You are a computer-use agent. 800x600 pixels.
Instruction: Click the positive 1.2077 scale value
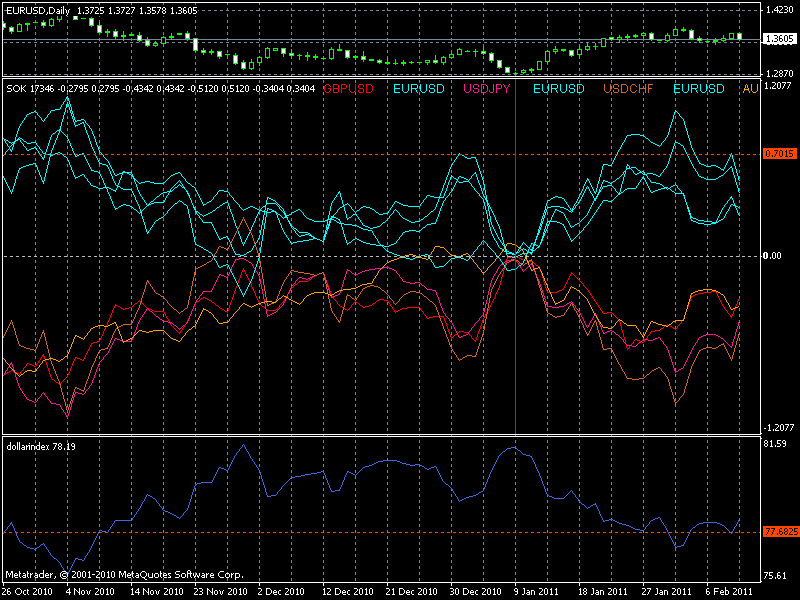click(x=780, y=85)
